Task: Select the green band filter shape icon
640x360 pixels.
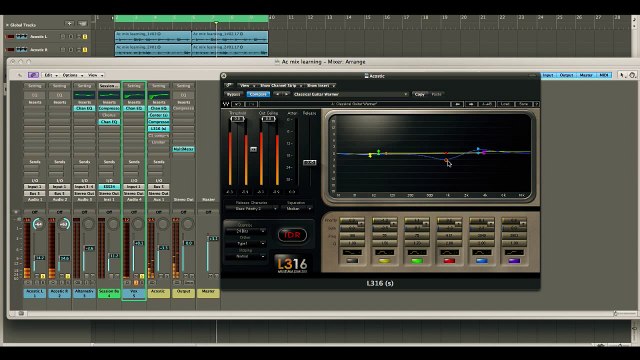Action: [417, 252]
